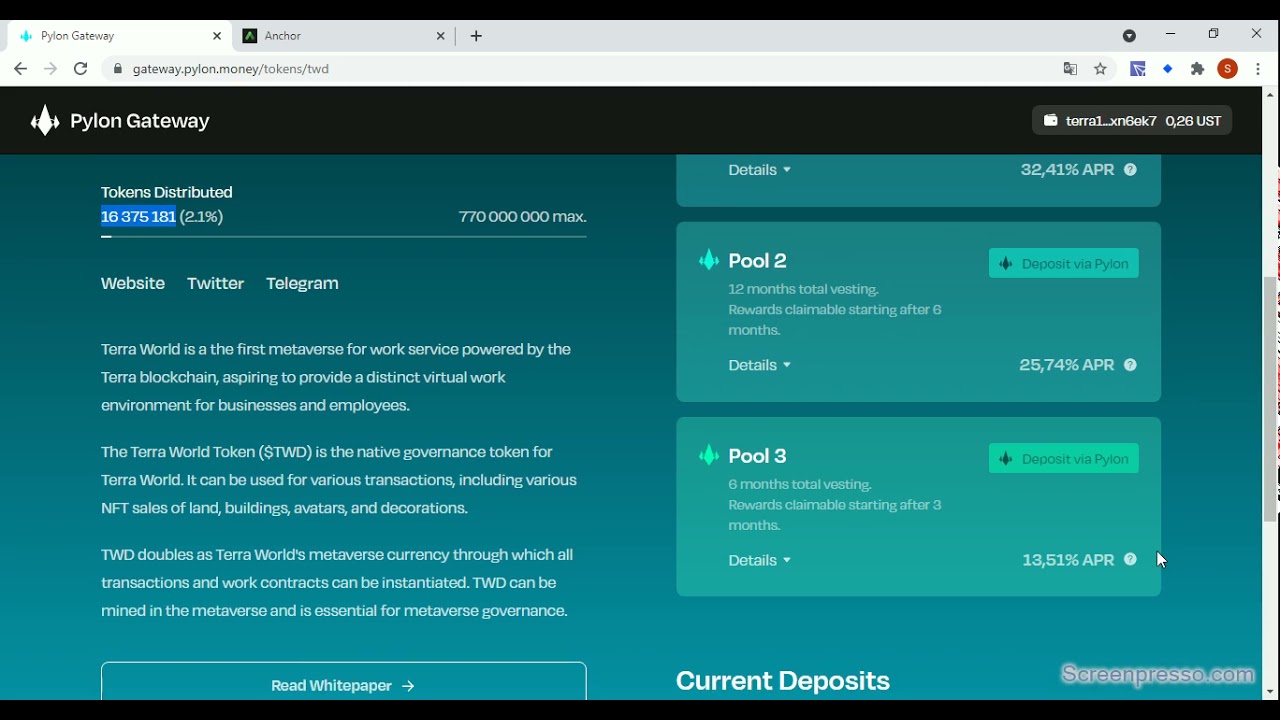This screenshot has height=720, width=1280.
Task: Deposit via Pylon in Pool 2
Action: (x=1064, y=264)
